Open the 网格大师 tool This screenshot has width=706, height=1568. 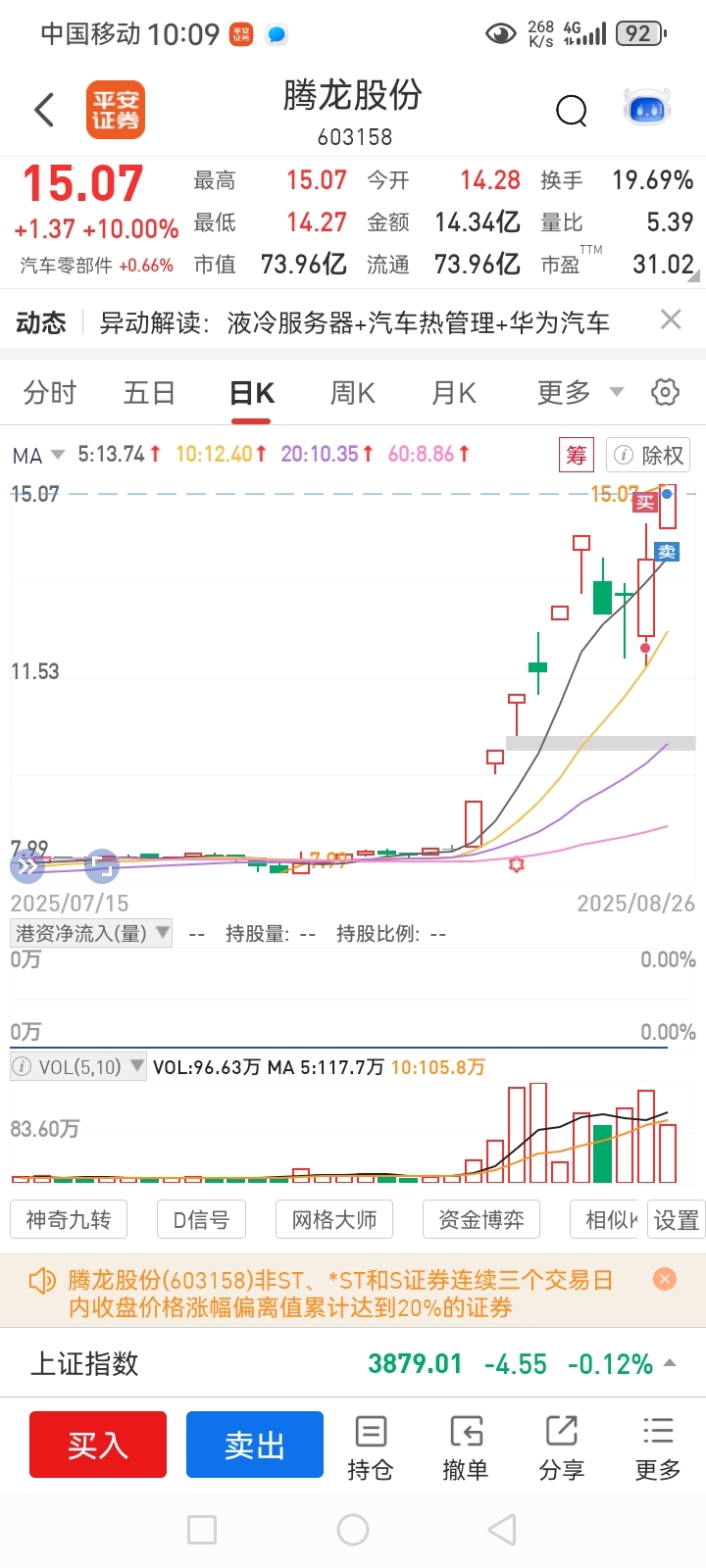click(334, 1220)
